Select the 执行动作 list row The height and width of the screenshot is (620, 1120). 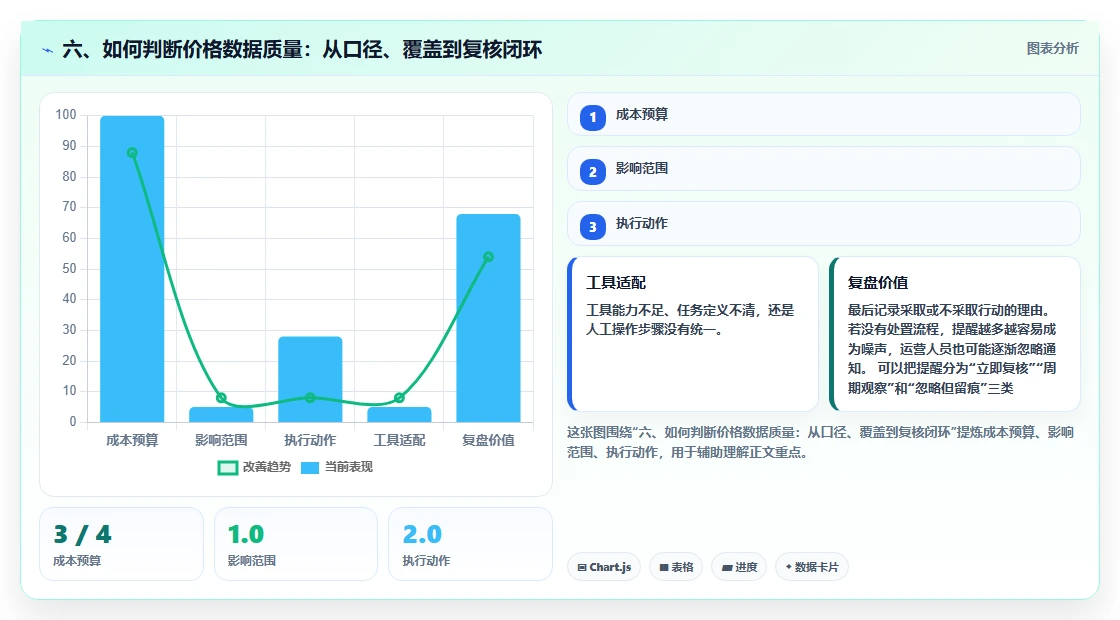pyautogui.click(x=824, y=224)
